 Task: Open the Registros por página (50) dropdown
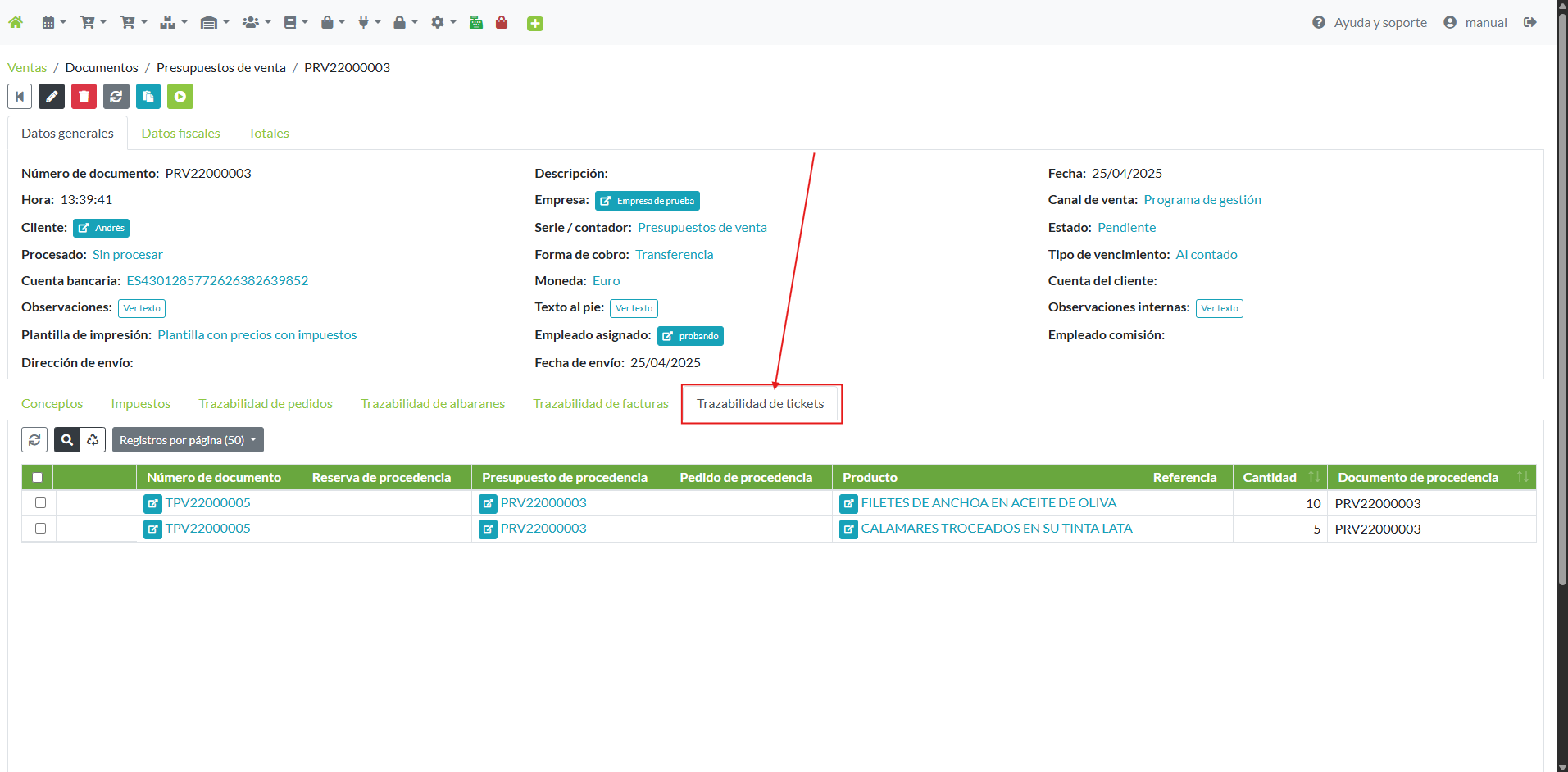188,440
